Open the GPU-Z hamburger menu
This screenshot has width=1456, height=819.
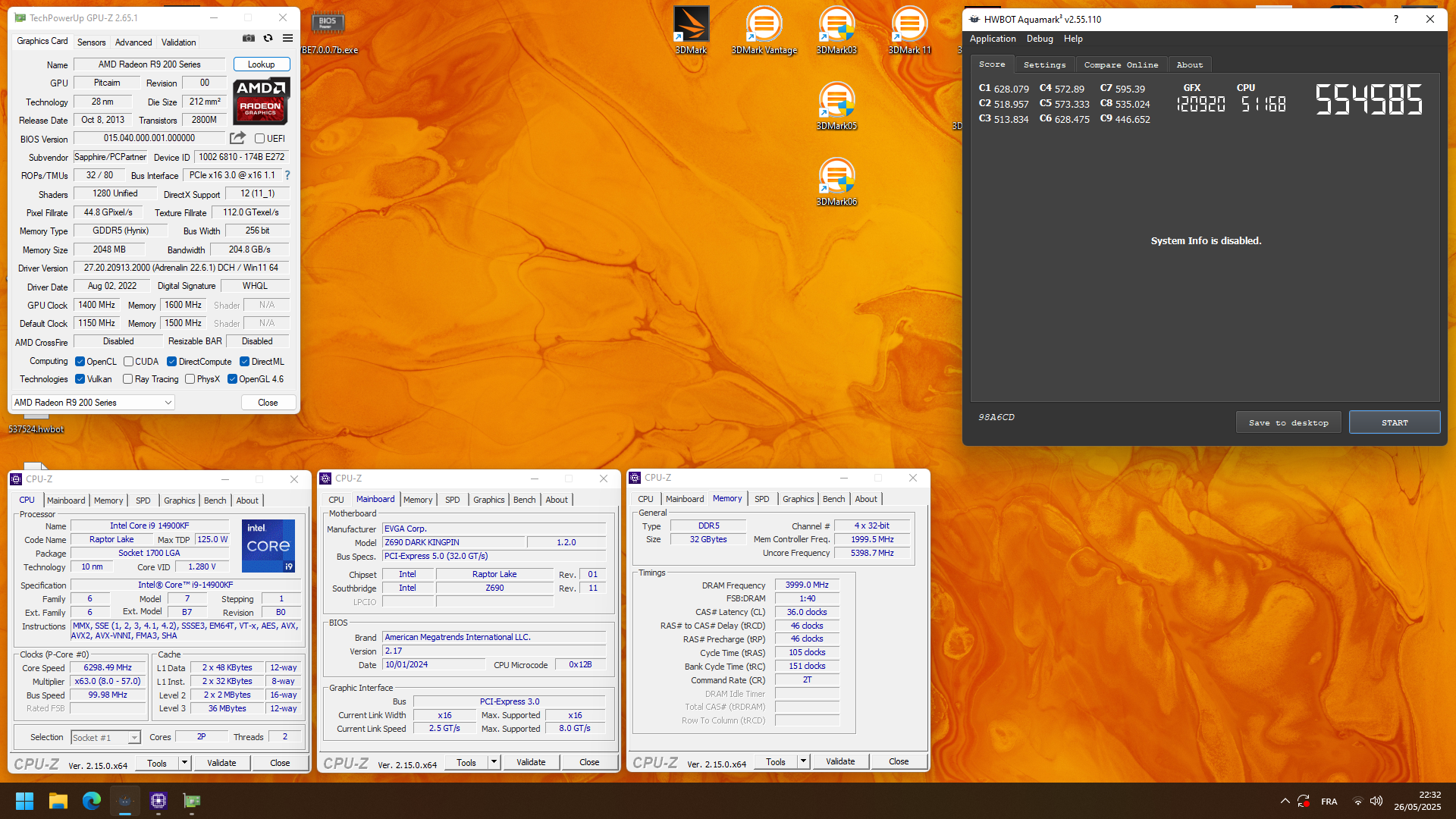(288, 38)
